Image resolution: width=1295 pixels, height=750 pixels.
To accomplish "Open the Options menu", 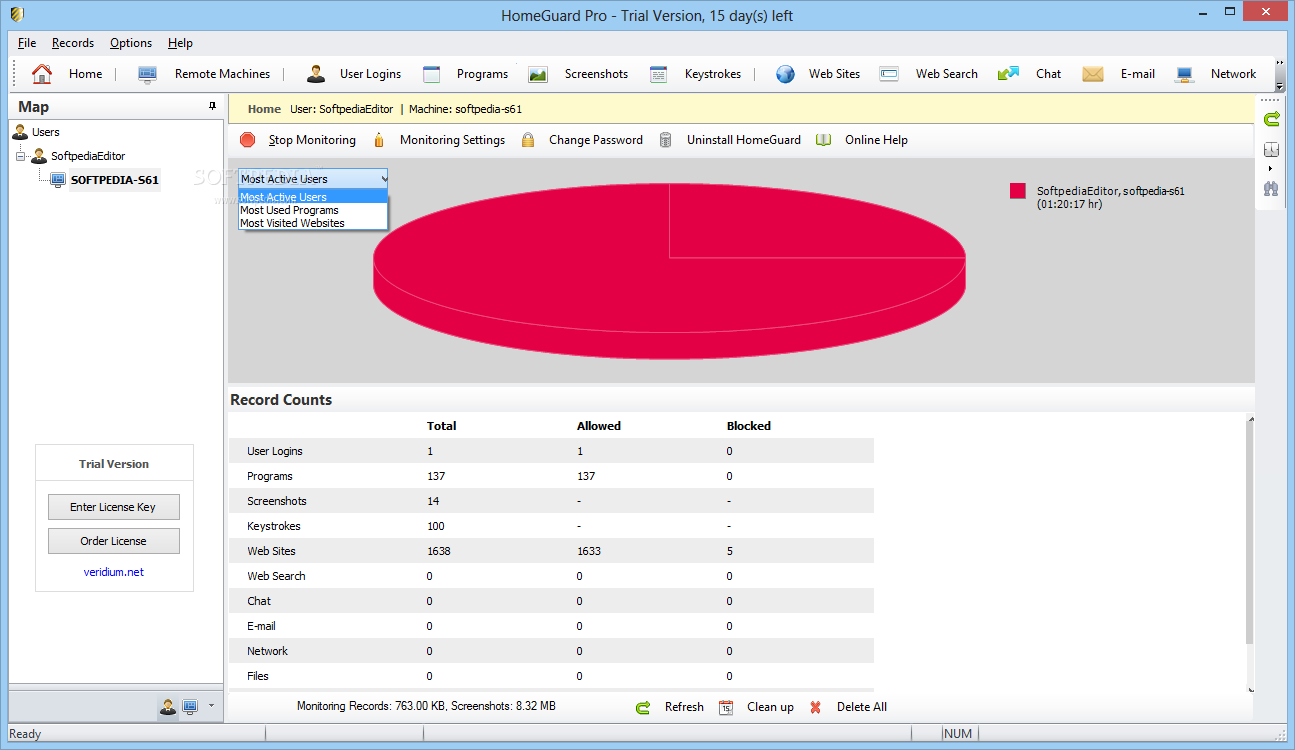I will (131, 43).
